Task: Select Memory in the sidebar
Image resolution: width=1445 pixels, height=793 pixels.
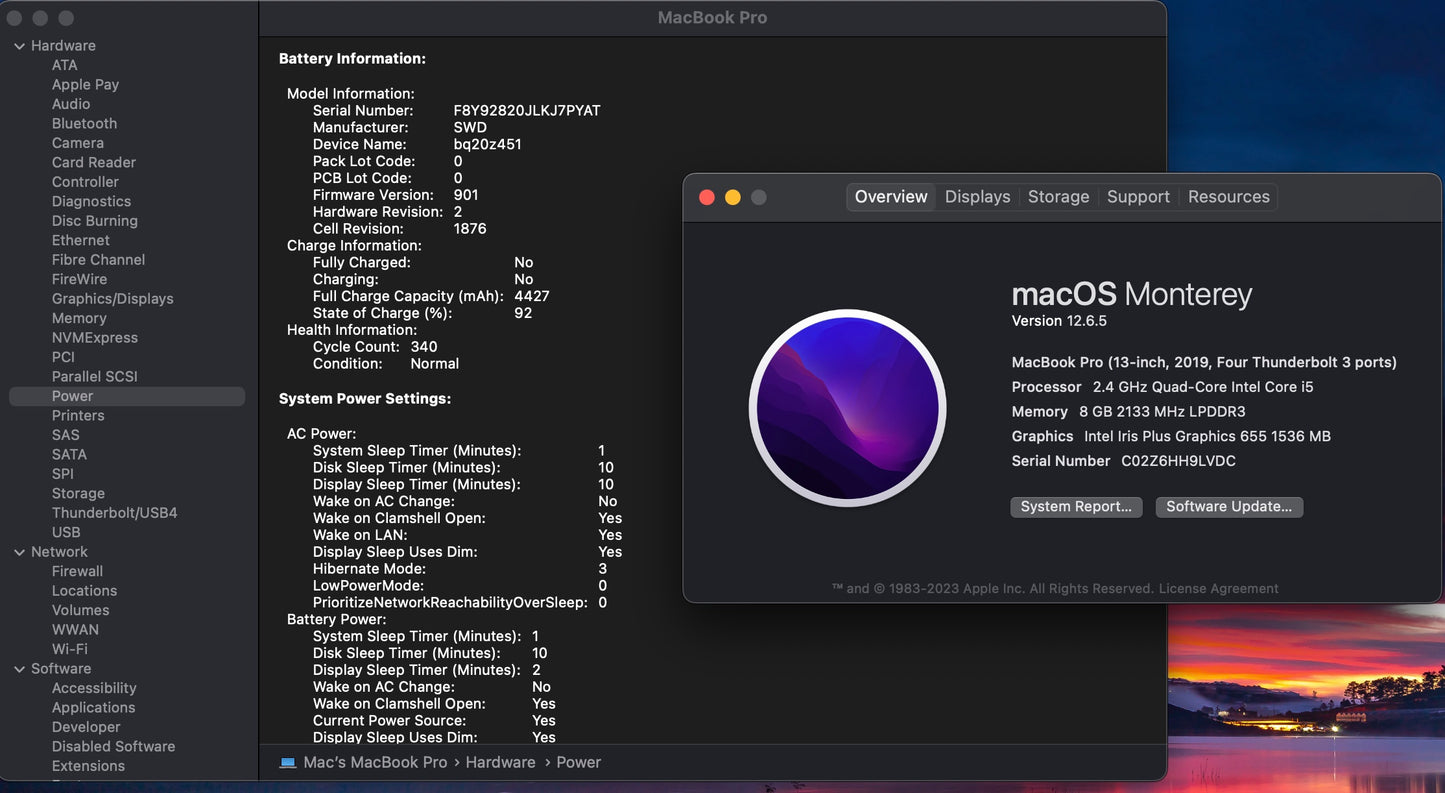Action: tap(79, 318)
